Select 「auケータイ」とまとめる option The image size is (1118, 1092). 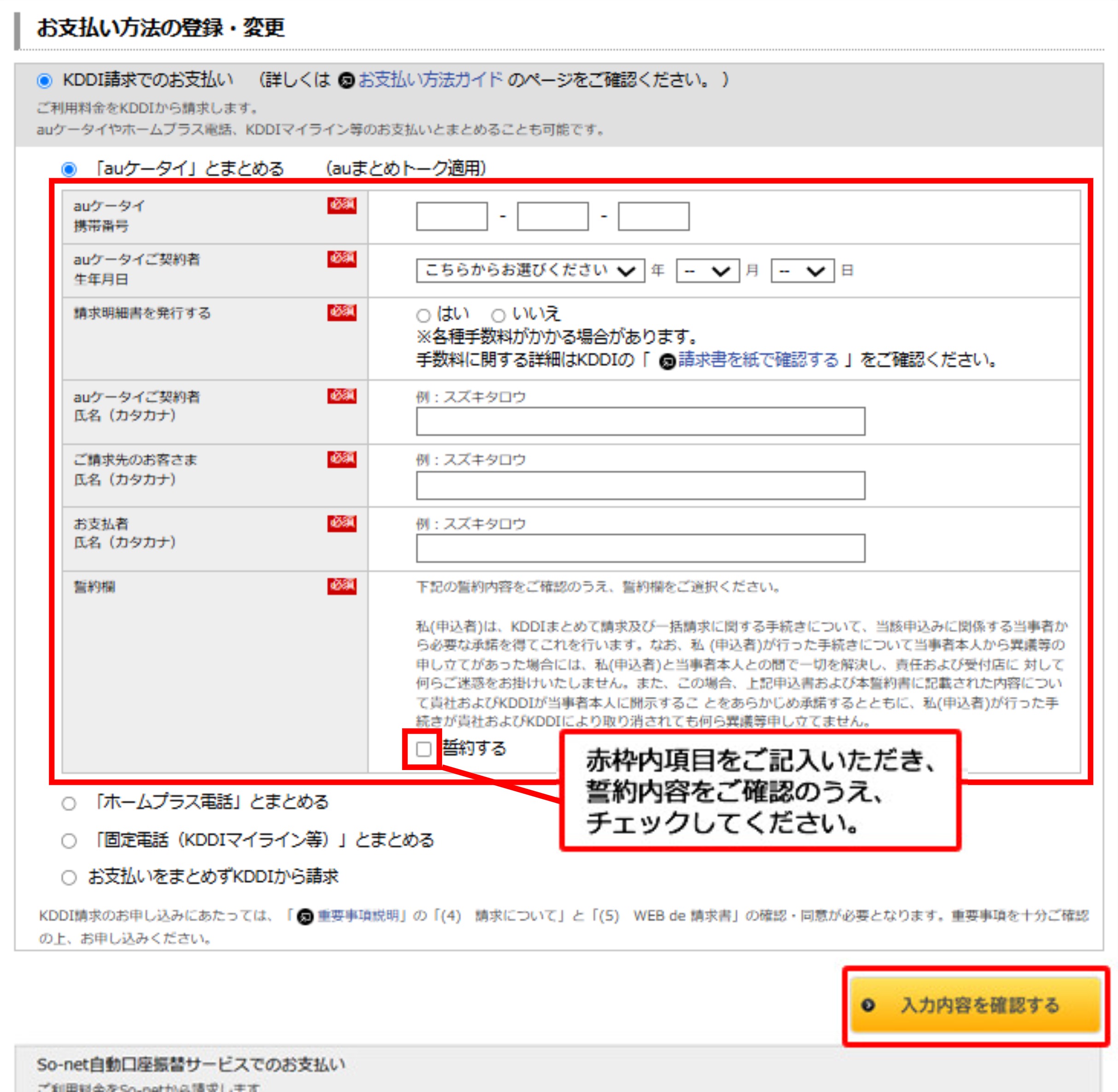pyautogui.click(x=69, y=169)
